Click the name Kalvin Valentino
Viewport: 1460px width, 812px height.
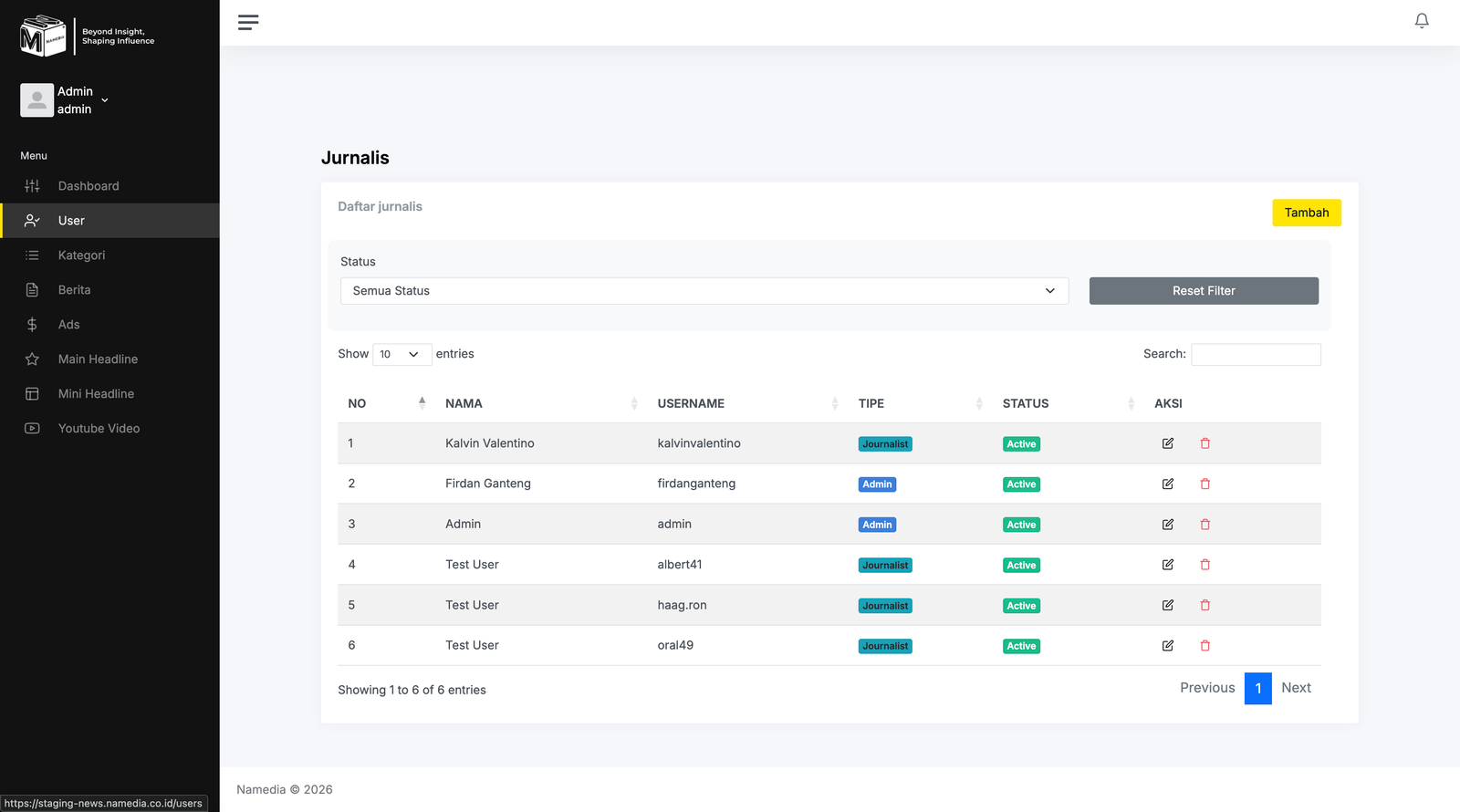point(490,443)
